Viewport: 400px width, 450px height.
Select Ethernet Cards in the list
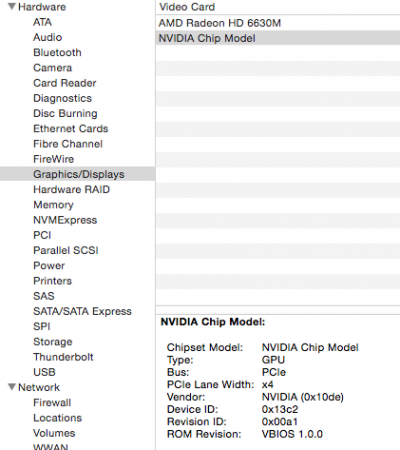pyautogui.click(x=71, y=129)
